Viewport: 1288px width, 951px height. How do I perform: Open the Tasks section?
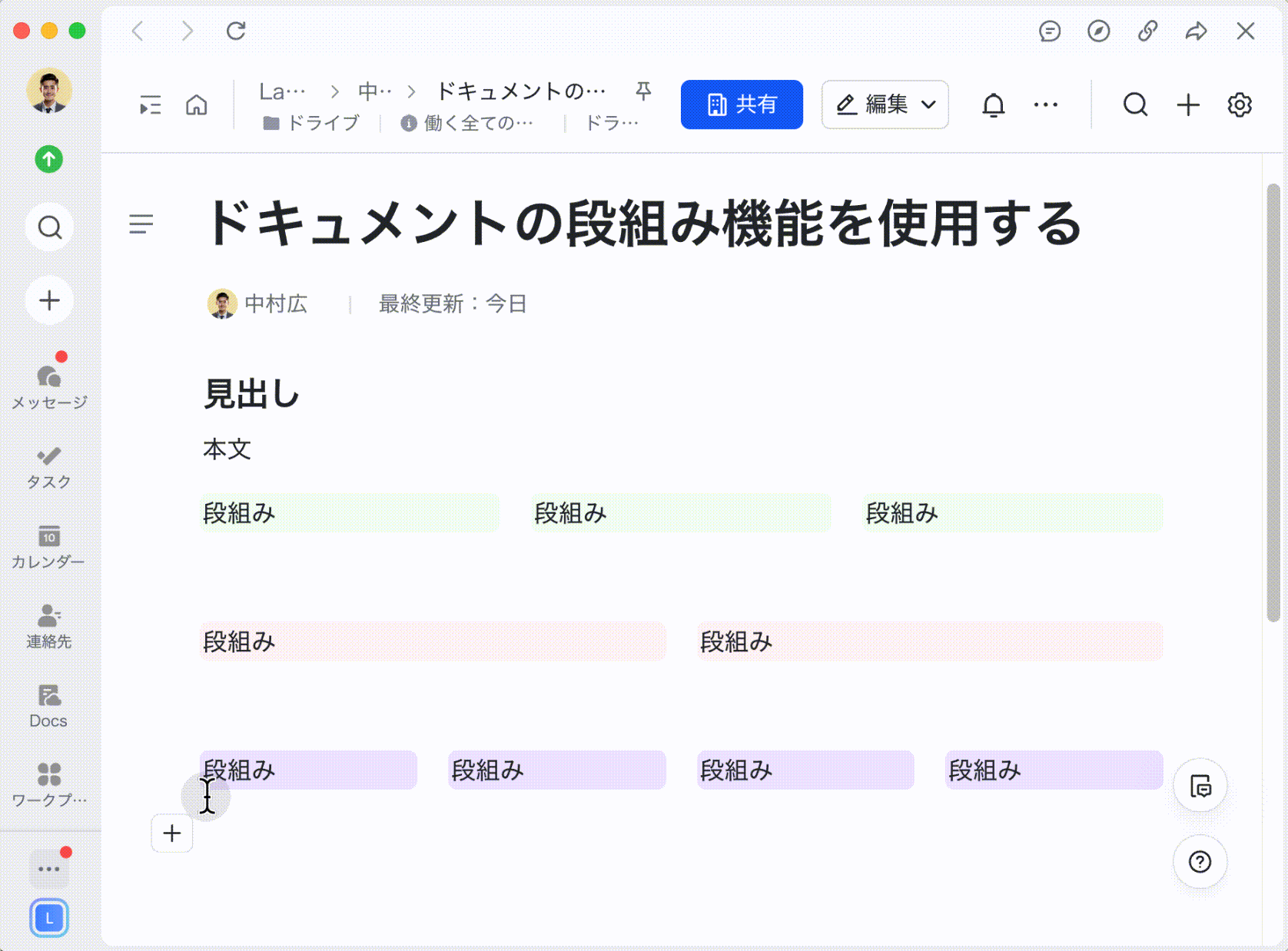click(x=49, y=467)
